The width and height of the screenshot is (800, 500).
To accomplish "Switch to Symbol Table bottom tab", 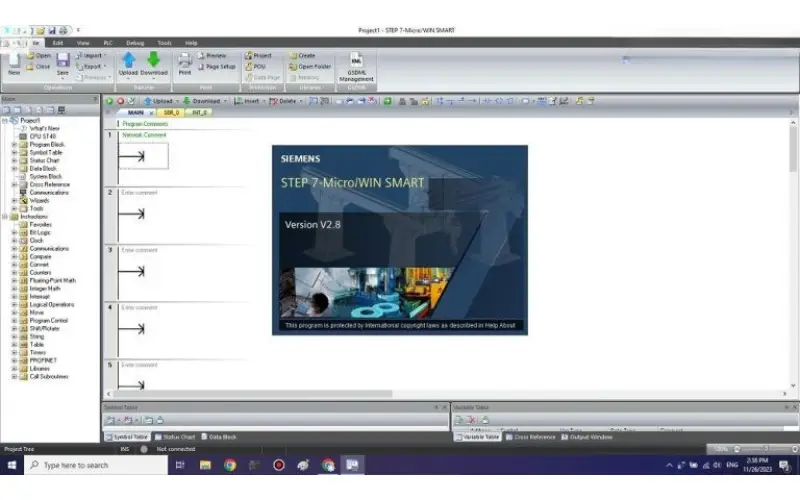I will click(127, 437).
